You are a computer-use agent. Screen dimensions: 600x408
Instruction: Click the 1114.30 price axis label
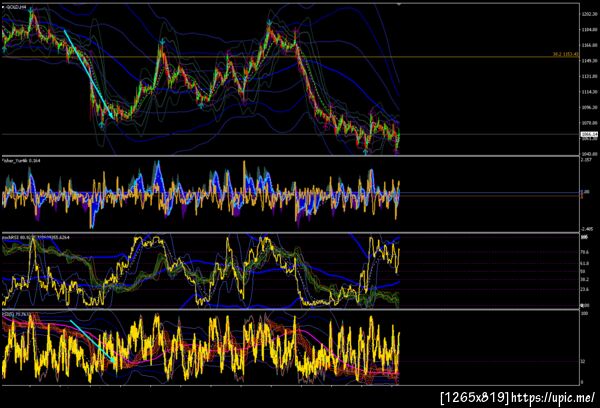coord(589,92)
